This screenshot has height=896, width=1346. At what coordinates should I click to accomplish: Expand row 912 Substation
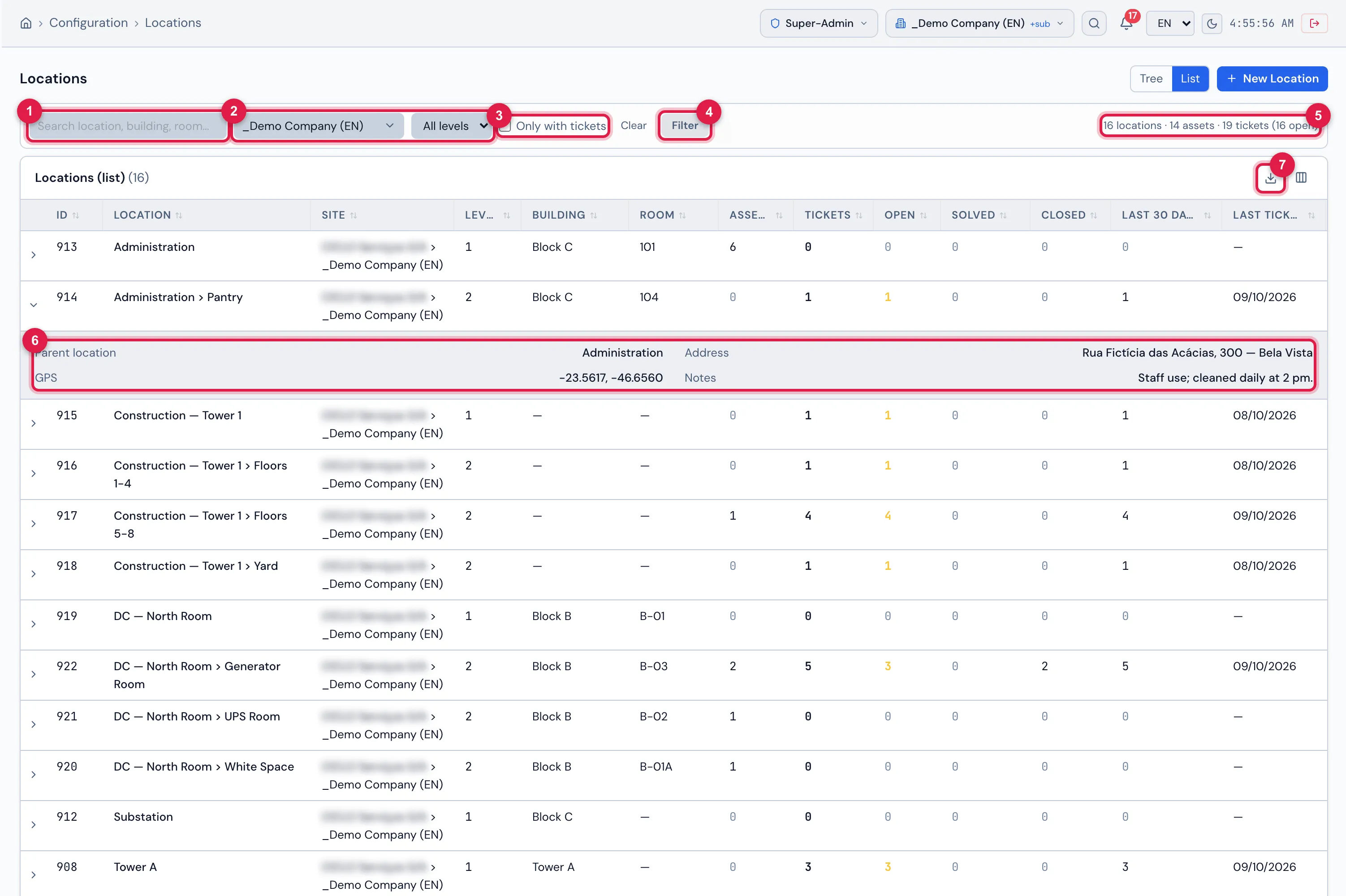[34, 825]
